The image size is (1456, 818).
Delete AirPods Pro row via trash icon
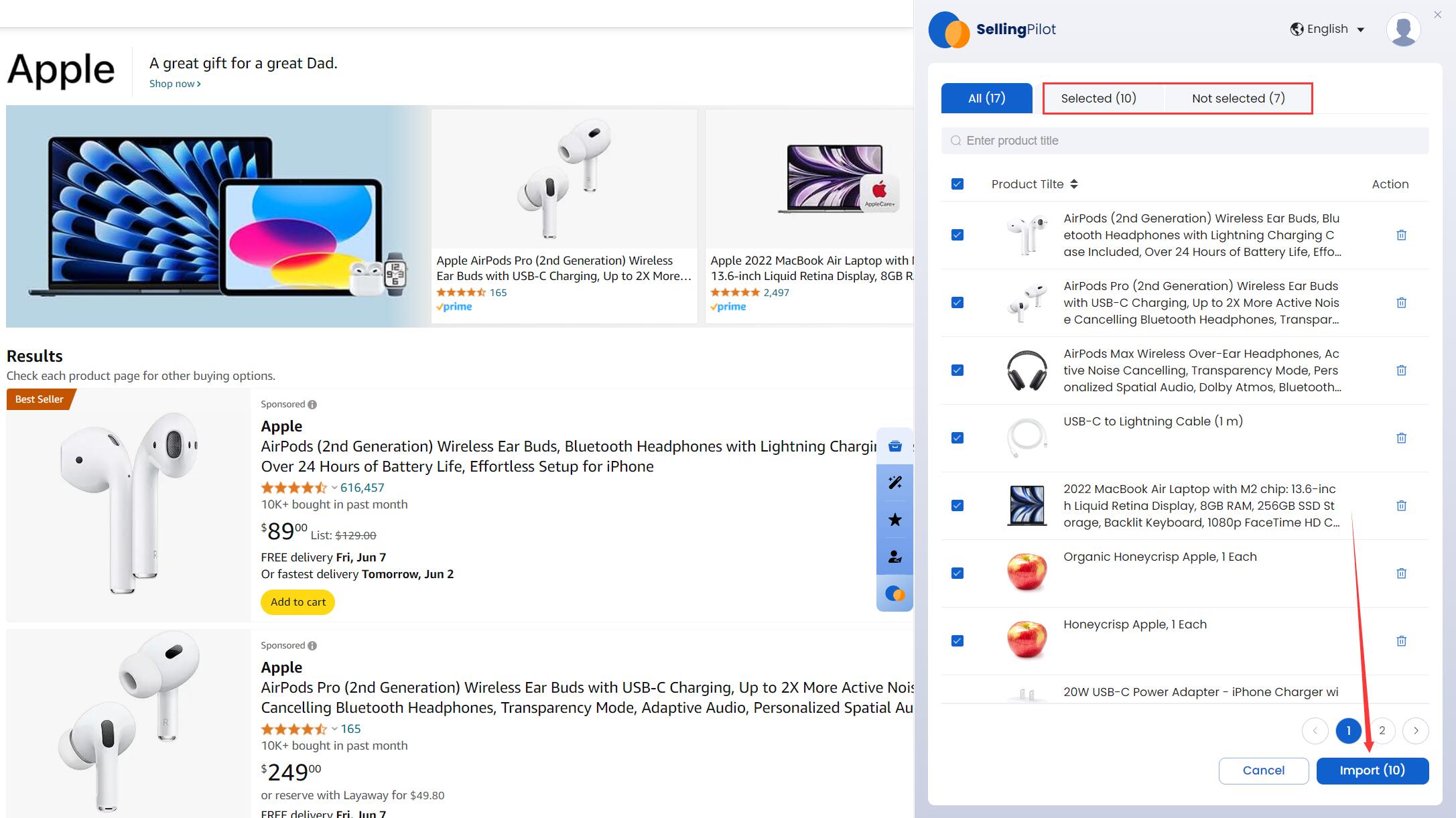(1401, 303)
